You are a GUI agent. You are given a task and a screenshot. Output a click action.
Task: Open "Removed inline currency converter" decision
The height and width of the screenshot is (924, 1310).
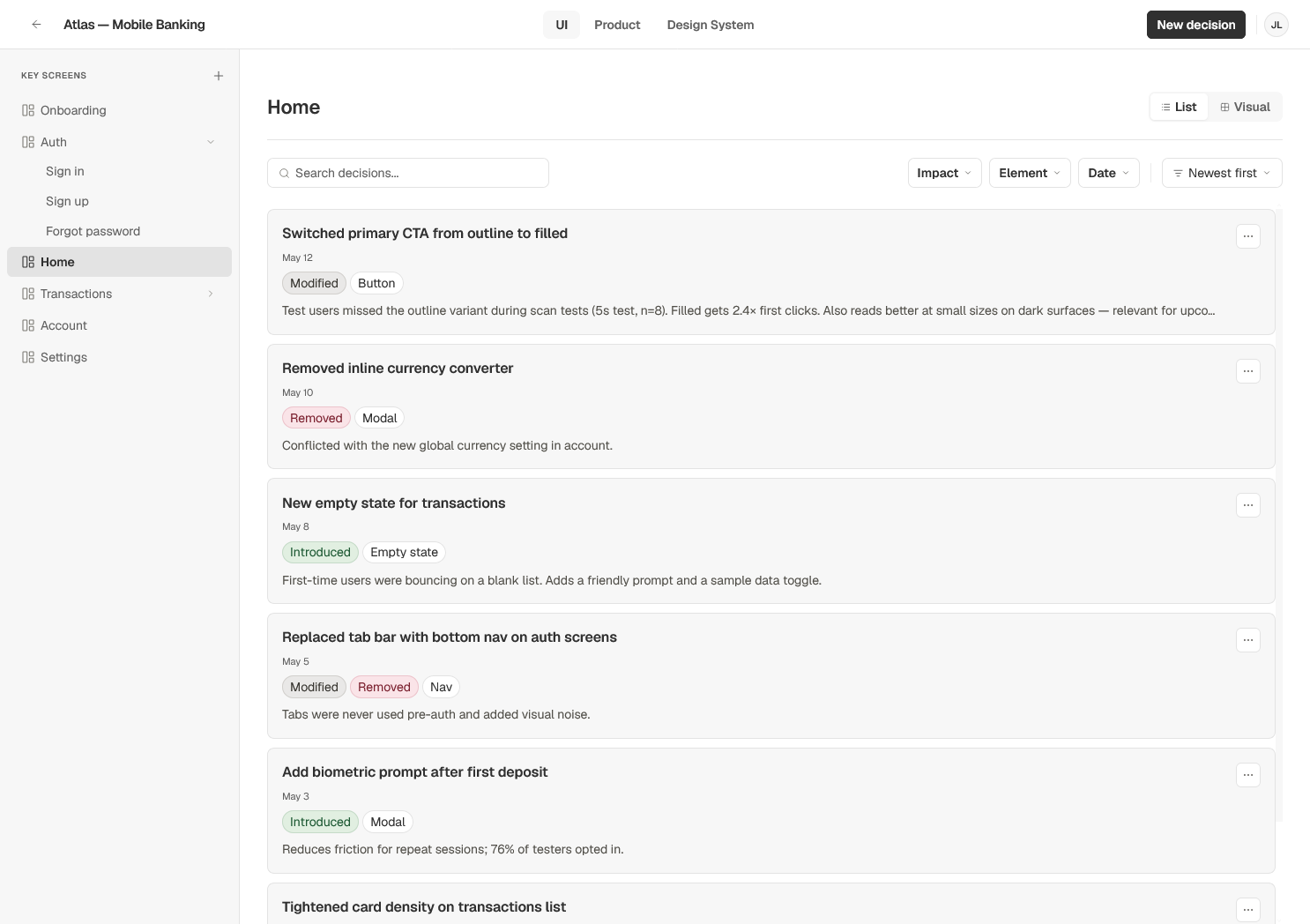[x=398, y=368]
